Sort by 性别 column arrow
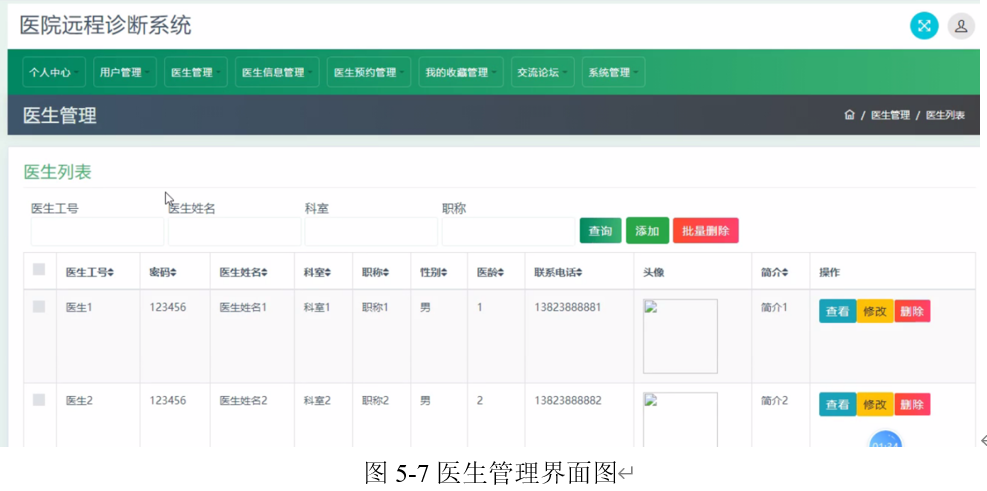This screenshot has width=987, height=491. [444, 273]
